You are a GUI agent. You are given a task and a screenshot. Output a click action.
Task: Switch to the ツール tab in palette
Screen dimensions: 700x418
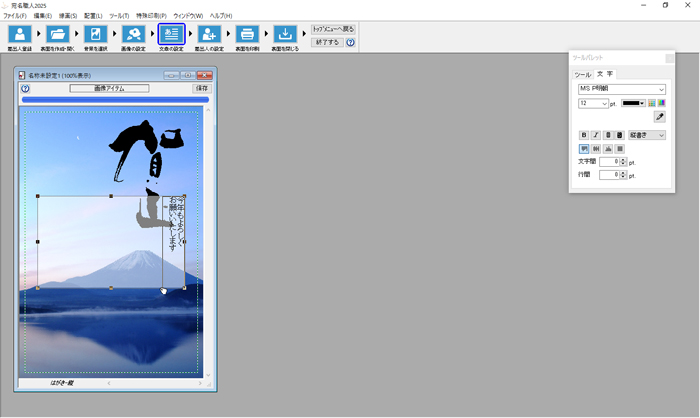(582, 74)
